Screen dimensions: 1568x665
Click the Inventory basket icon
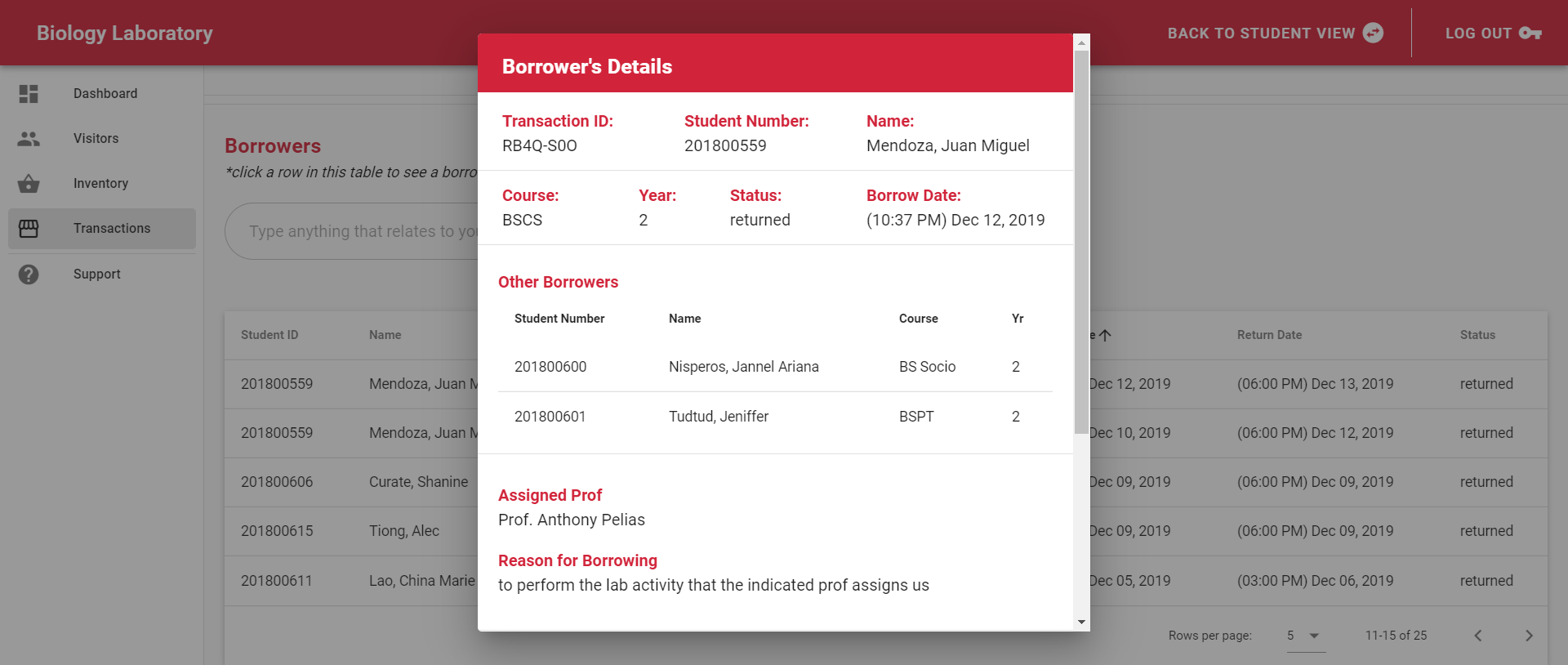29,184
